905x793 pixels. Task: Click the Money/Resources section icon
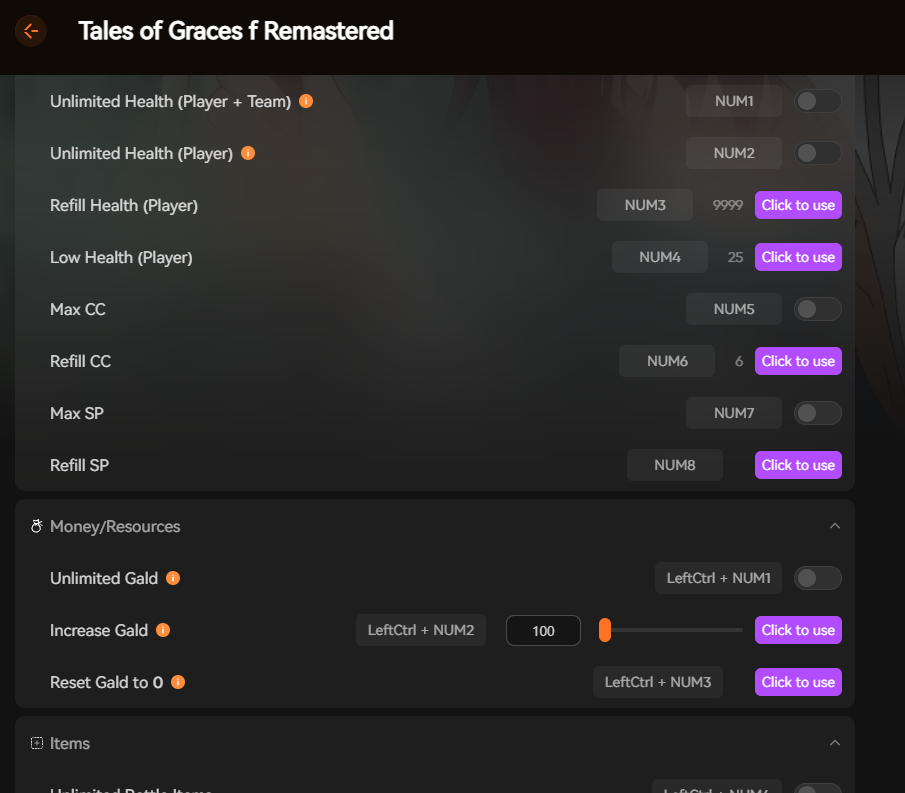(36, 526)
